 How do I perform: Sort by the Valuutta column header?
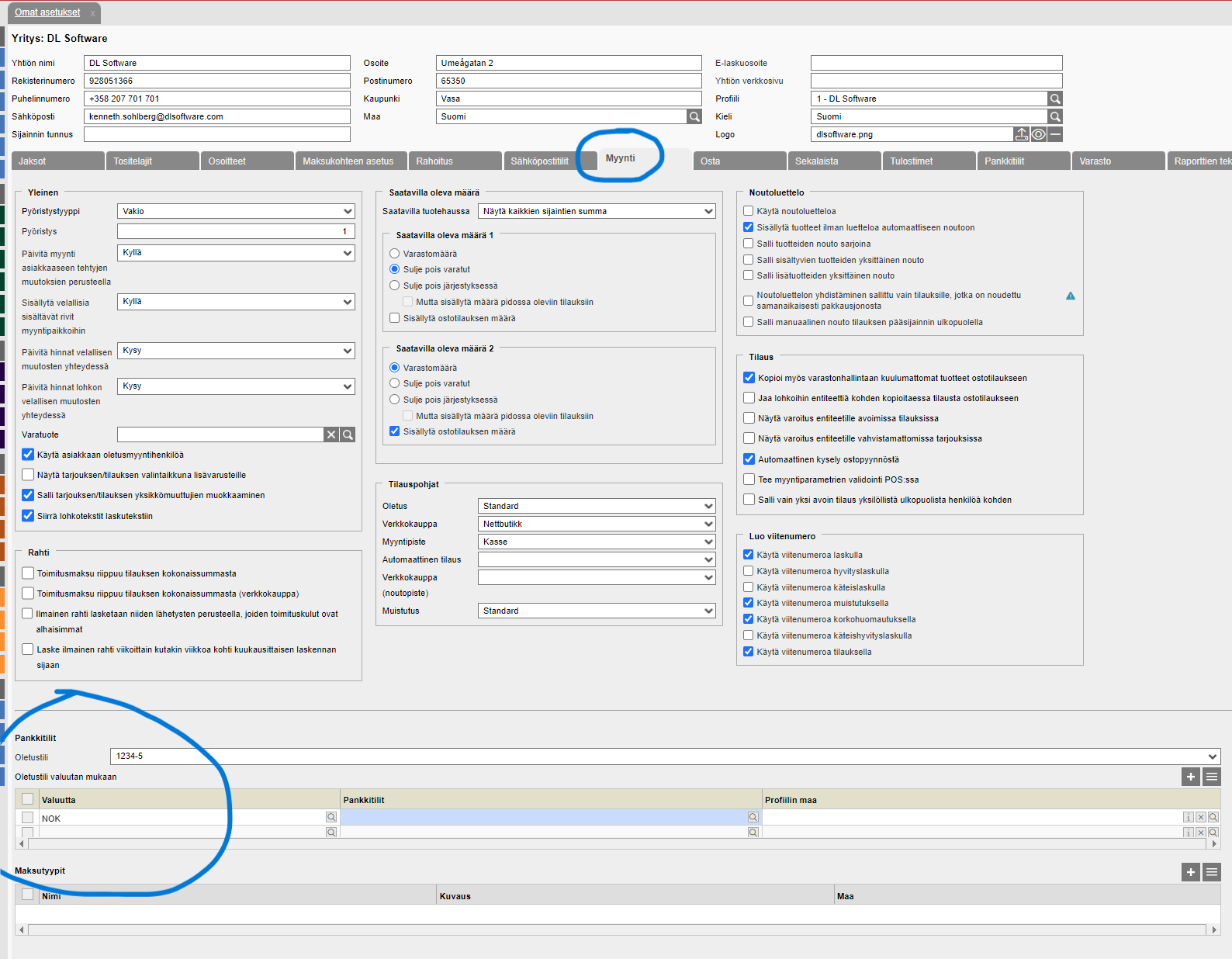189,800
